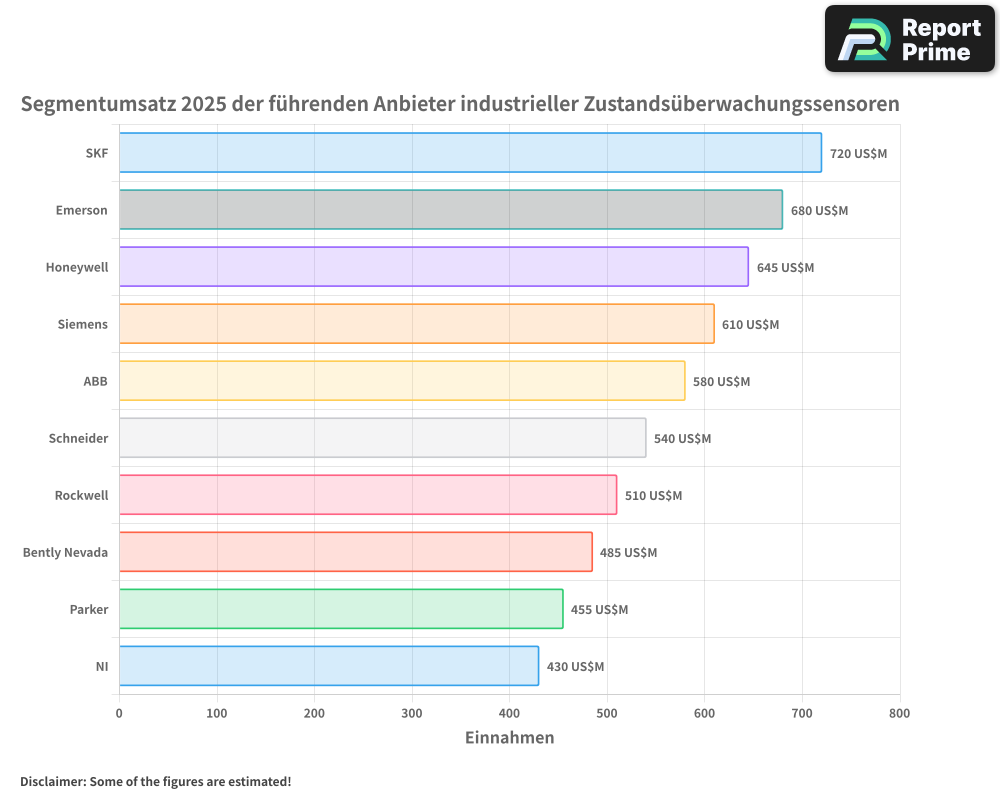Select the ABB bar
1000x800 pixels.
click(x=400, y=381)
